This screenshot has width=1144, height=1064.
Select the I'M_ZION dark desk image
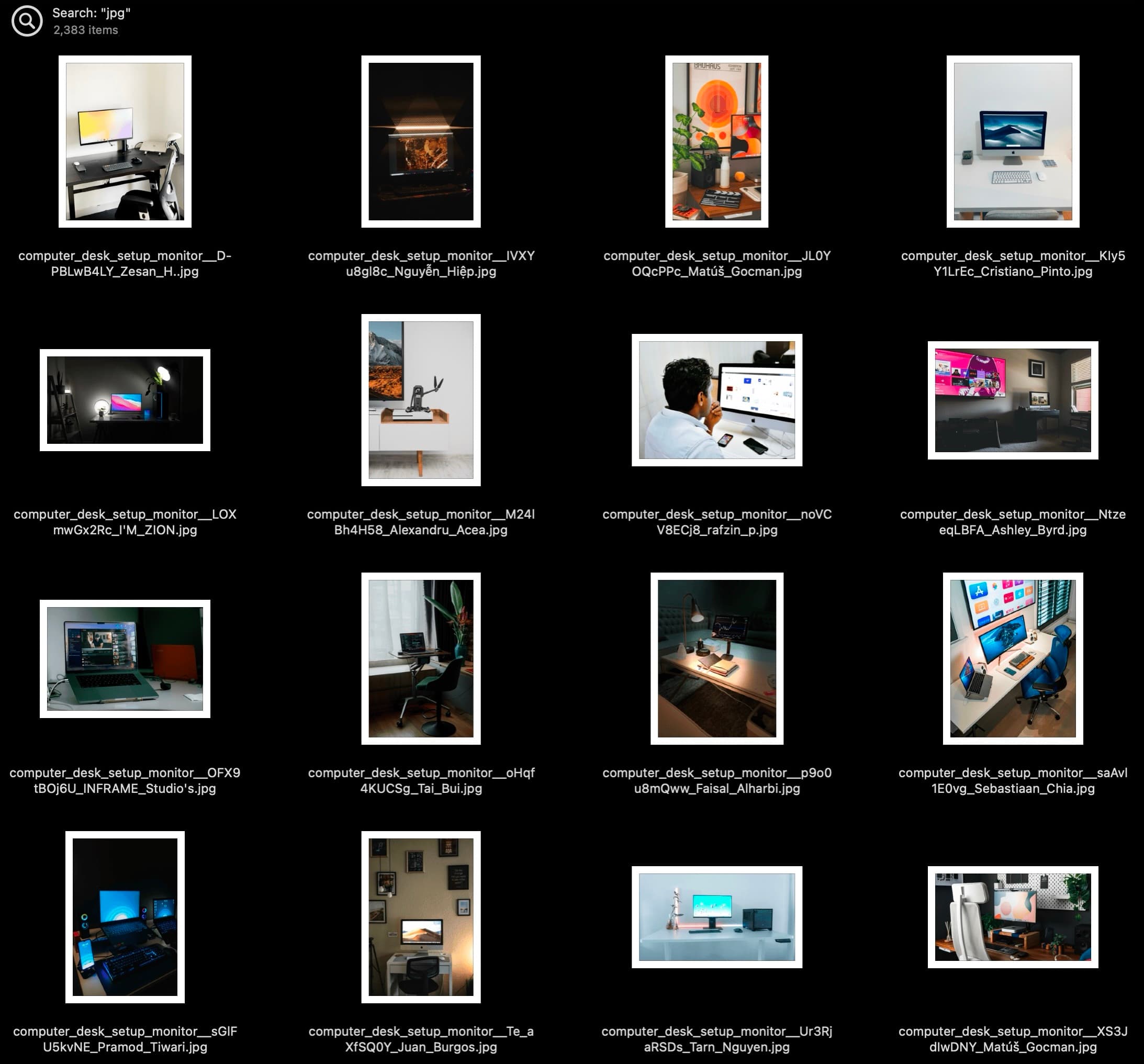click(x=125, y=400)
